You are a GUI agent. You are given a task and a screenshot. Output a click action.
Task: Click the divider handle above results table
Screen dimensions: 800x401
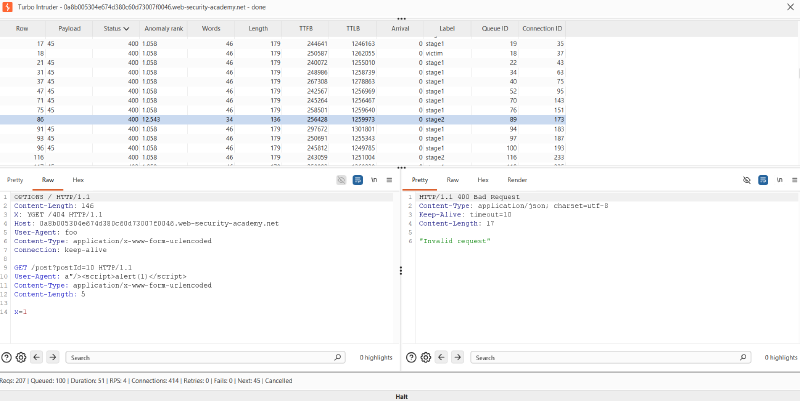(401, 18)
